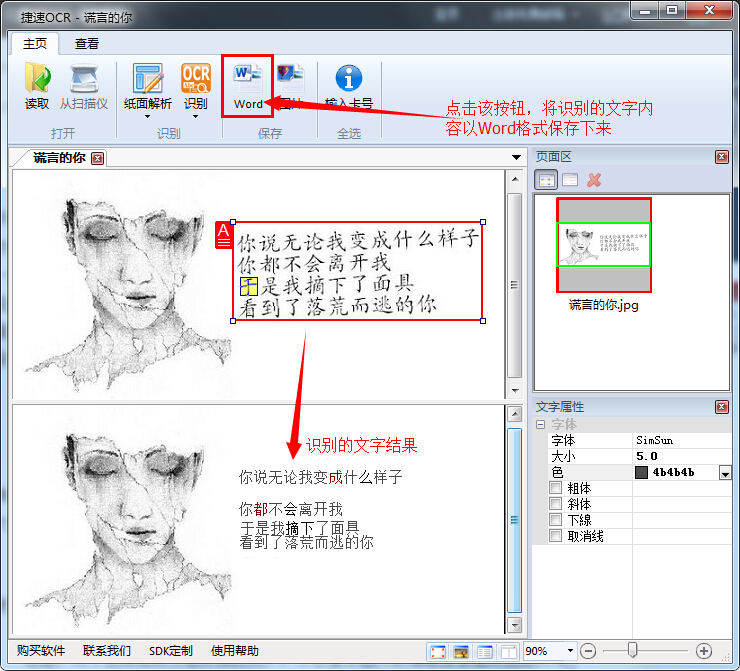
Task: Click the highlighted 于 character in image
Action: point(248,286)
